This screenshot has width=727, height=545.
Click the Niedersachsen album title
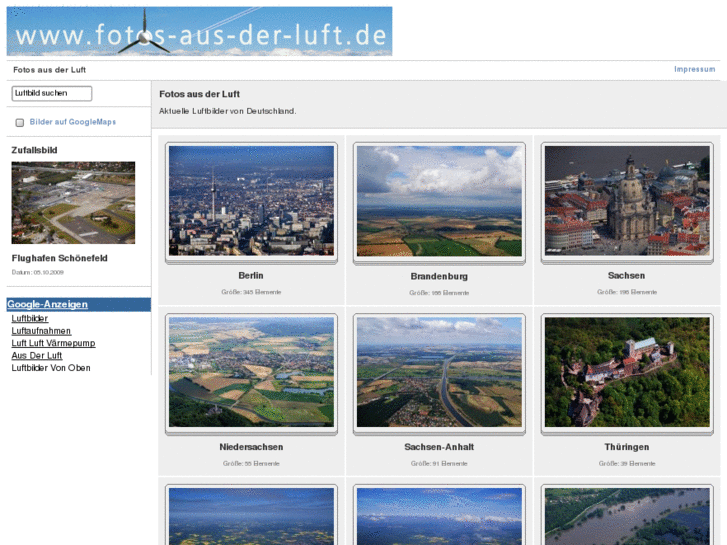pyautogui.click(x=251, y=447)
